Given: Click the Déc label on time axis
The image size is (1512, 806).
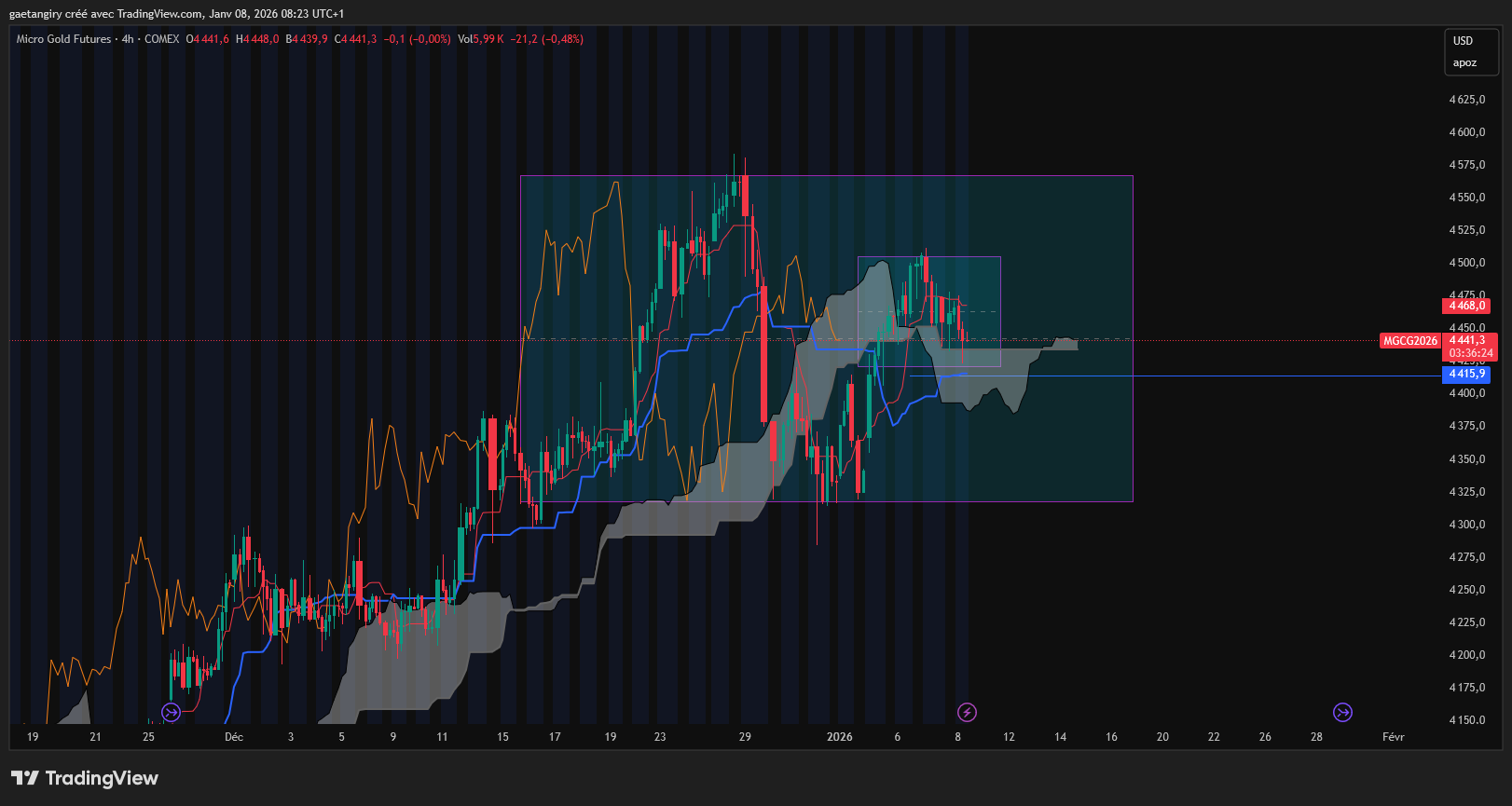Looking at the screenshot, I should tap(234, 737).
